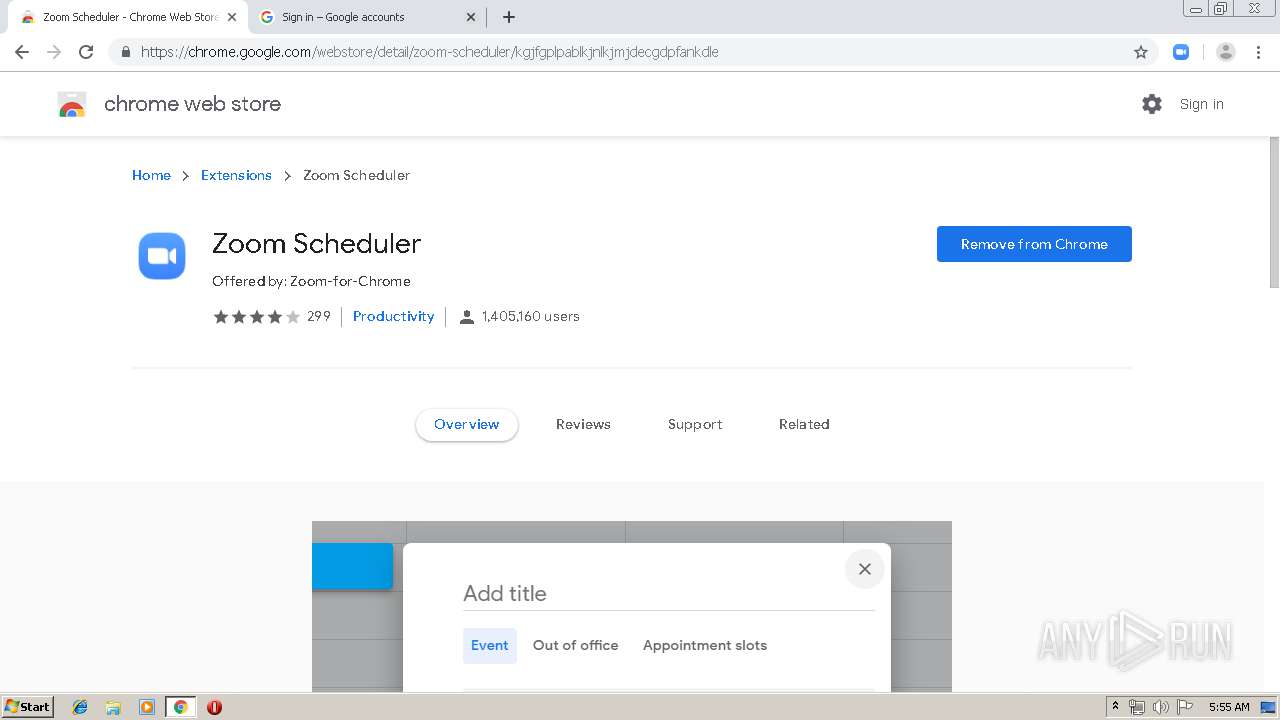Select Chrome in the taskbar
The height and width of the screenshot is (720, 1280).
click(181, 707)
